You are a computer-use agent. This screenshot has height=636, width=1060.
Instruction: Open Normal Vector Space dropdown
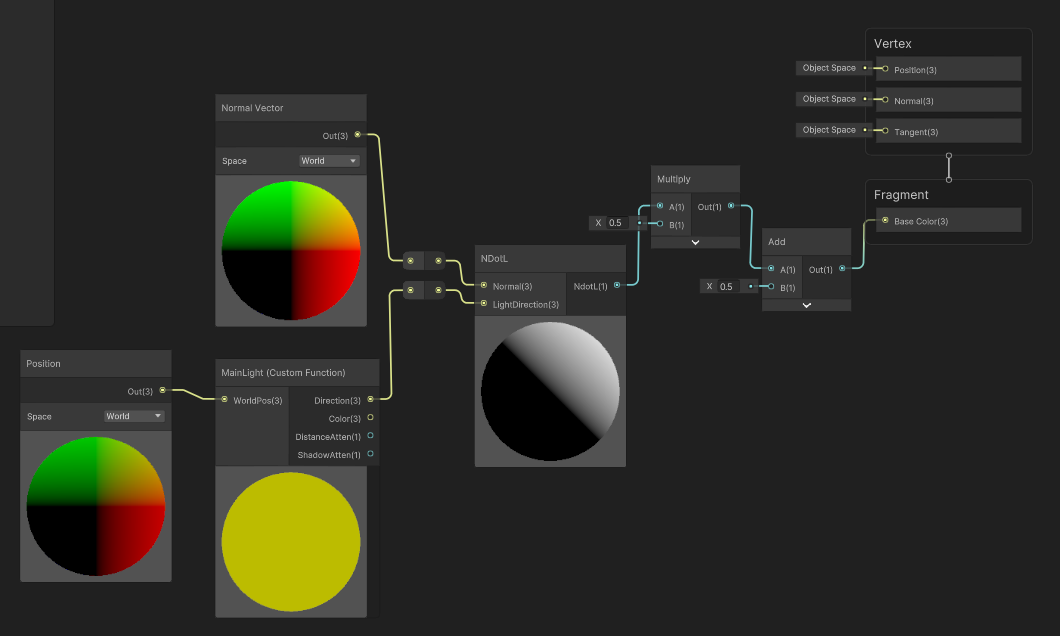click(x=329, y=161)
